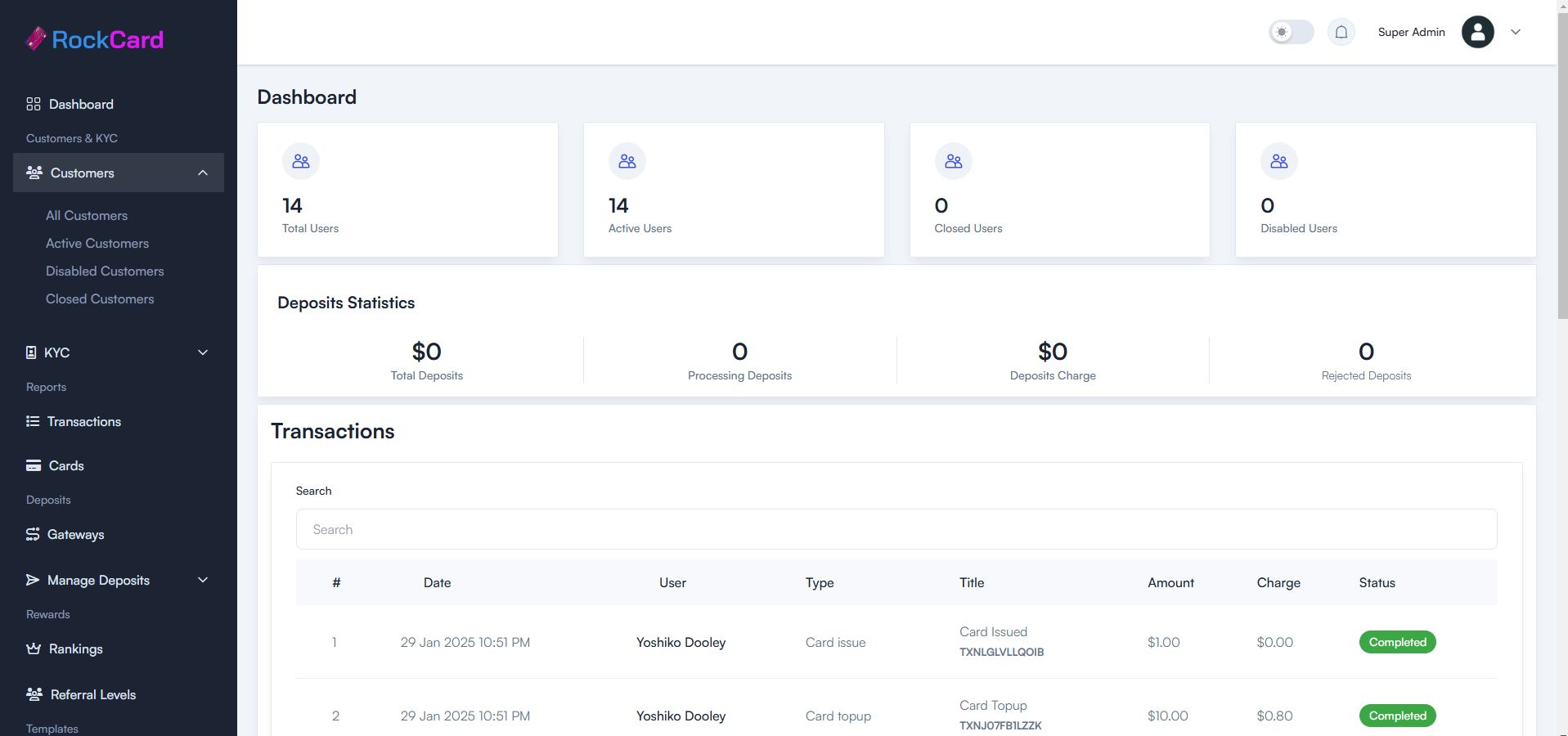Open Cards from the sidebar

tap(66, 465)
